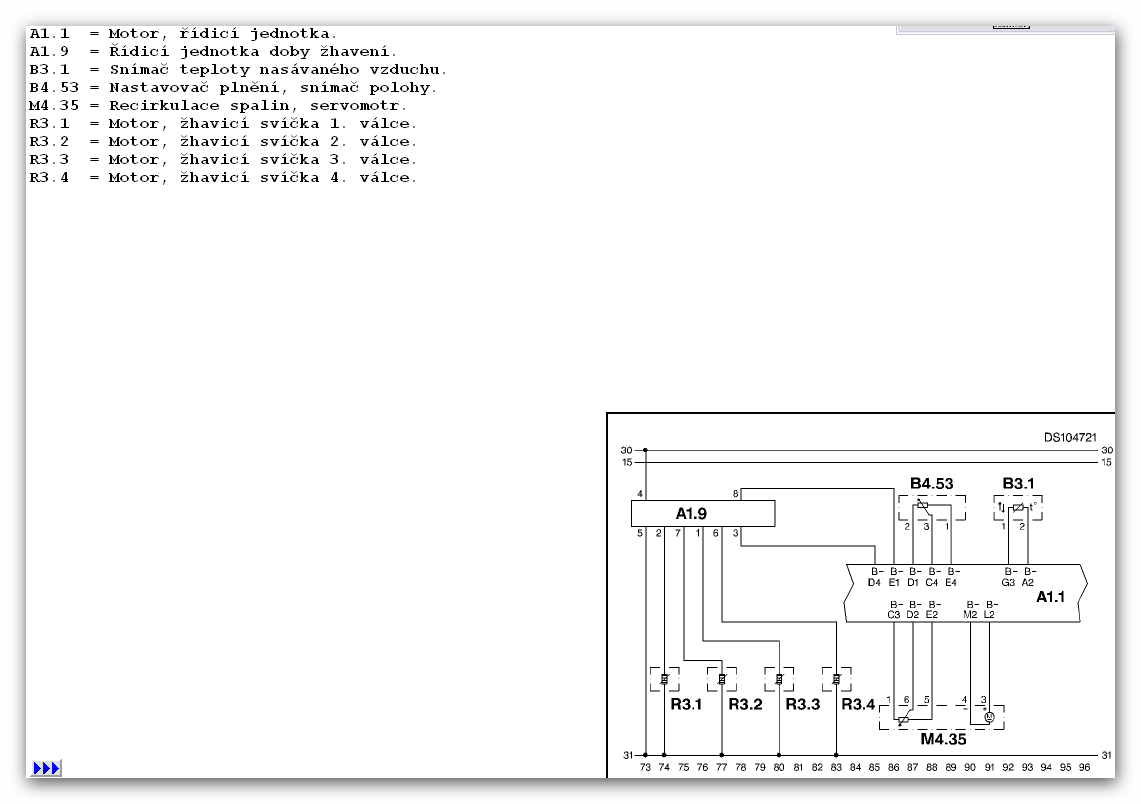Click the left '30' power rail label
Viewport: 1141px width, 804px height.
627,450
